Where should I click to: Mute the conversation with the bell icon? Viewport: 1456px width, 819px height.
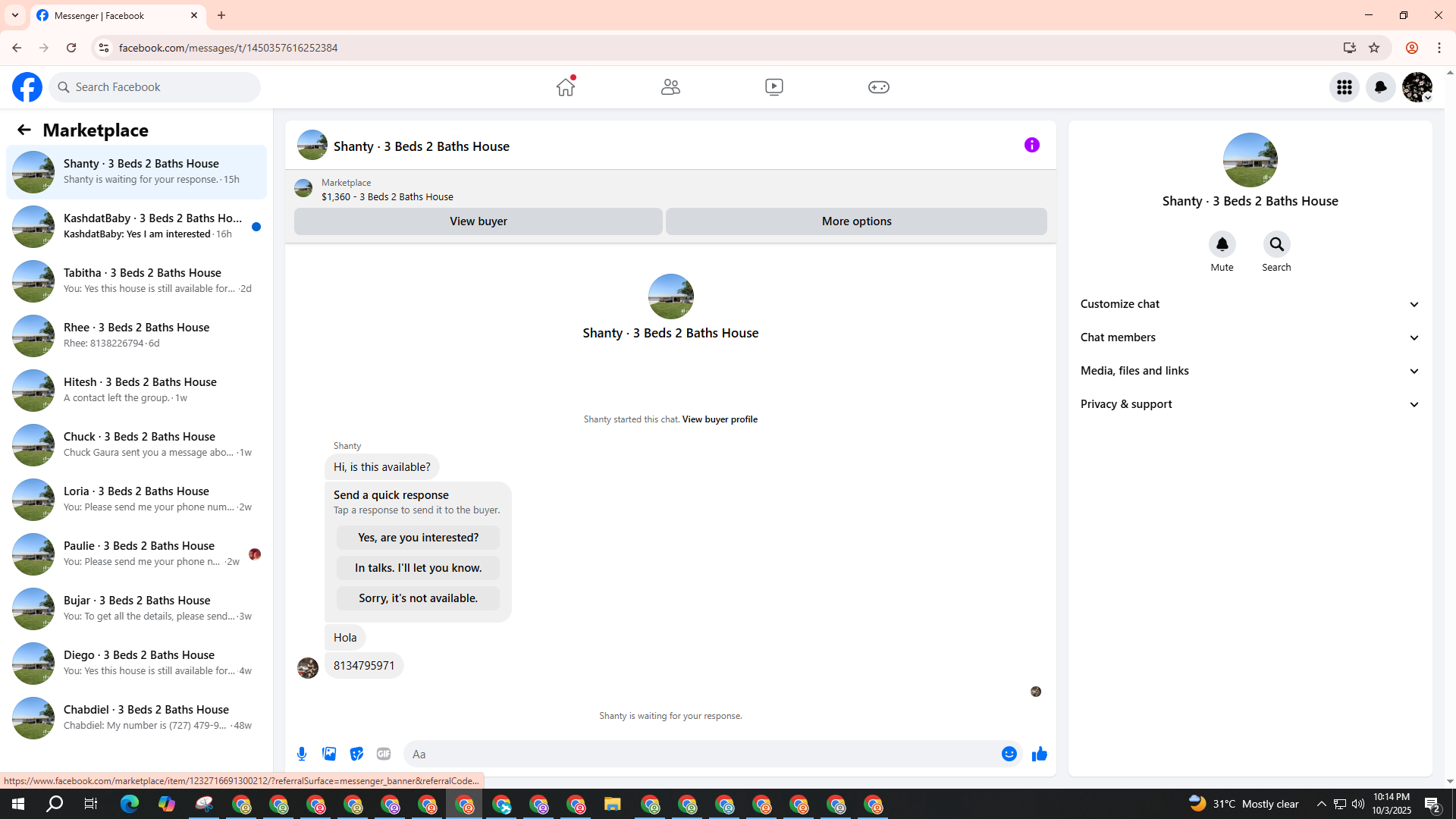(1222, 244)
